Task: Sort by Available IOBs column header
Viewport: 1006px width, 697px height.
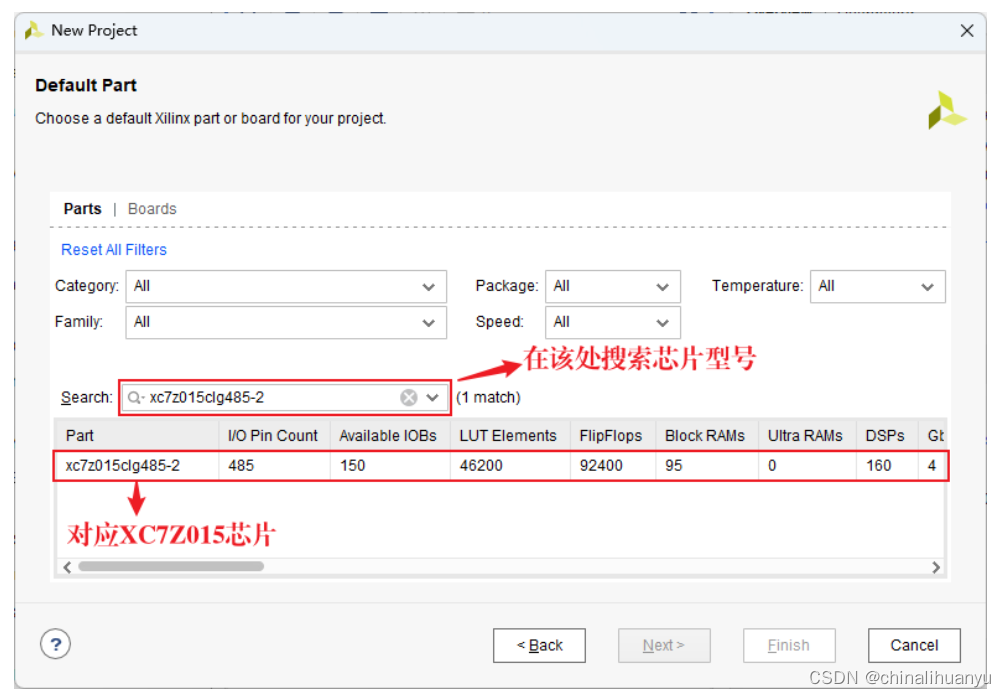Action: 389,436
